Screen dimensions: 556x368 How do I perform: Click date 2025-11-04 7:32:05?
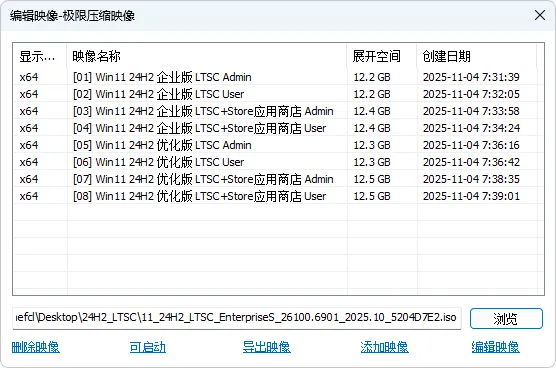471,94
